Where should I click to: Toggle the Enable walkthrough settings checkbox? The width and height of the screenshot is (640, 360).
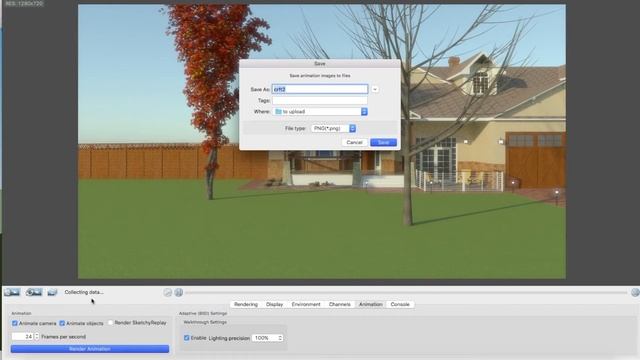pyautogui.click(x=187, y=338)
